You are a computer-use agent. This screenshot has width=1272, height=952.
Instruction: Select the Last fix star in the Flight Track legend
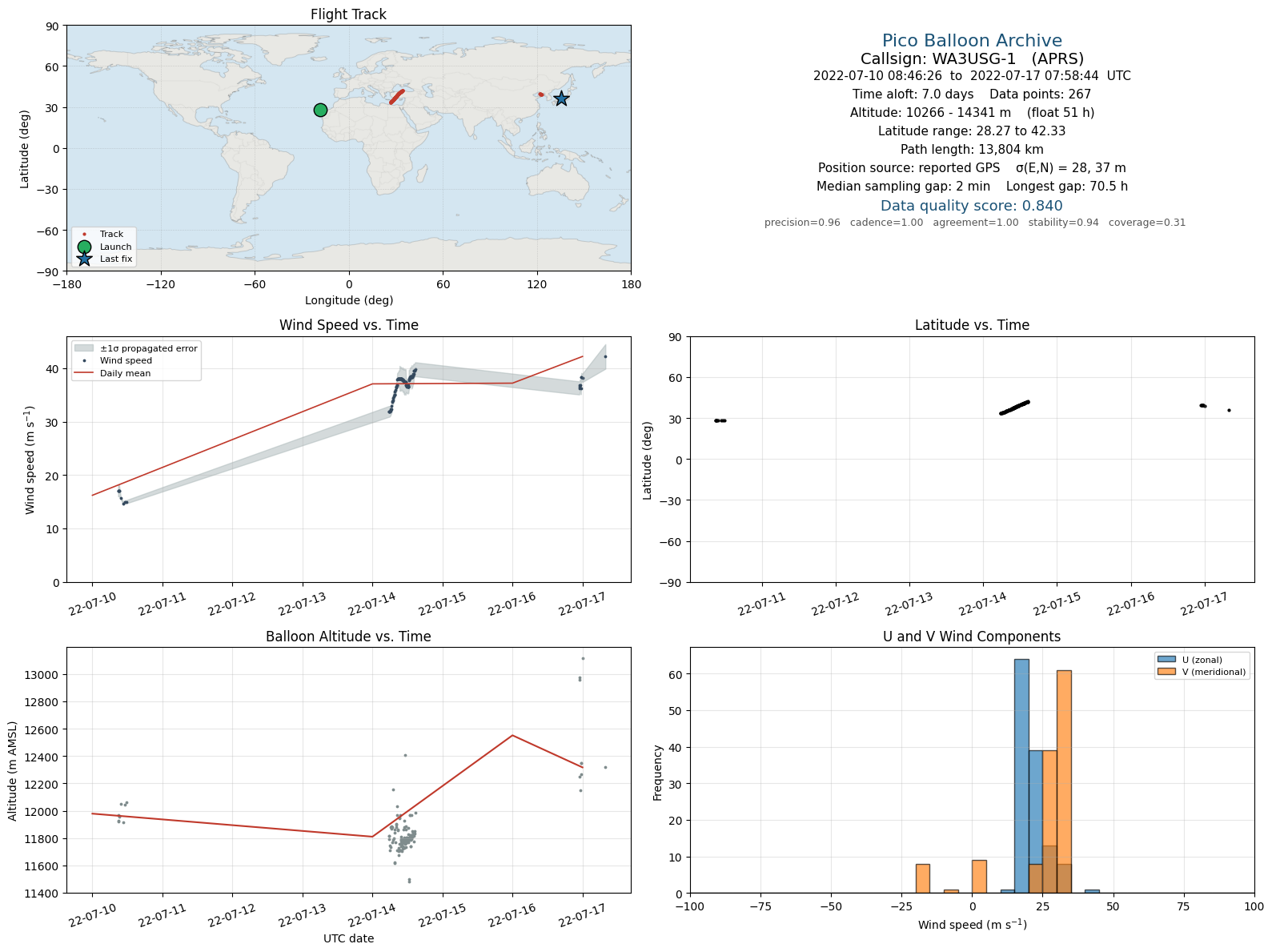[x=84, y=259]
